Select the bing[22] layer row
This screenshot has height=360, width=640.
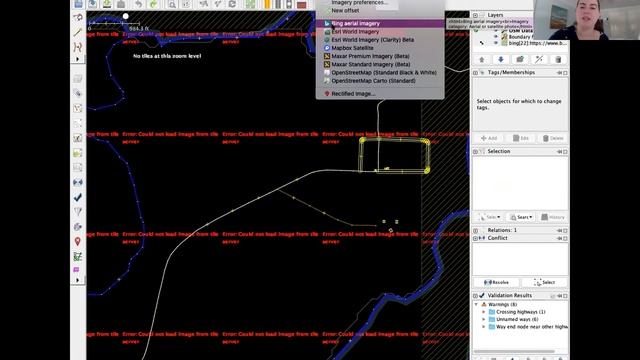[520, 43]
